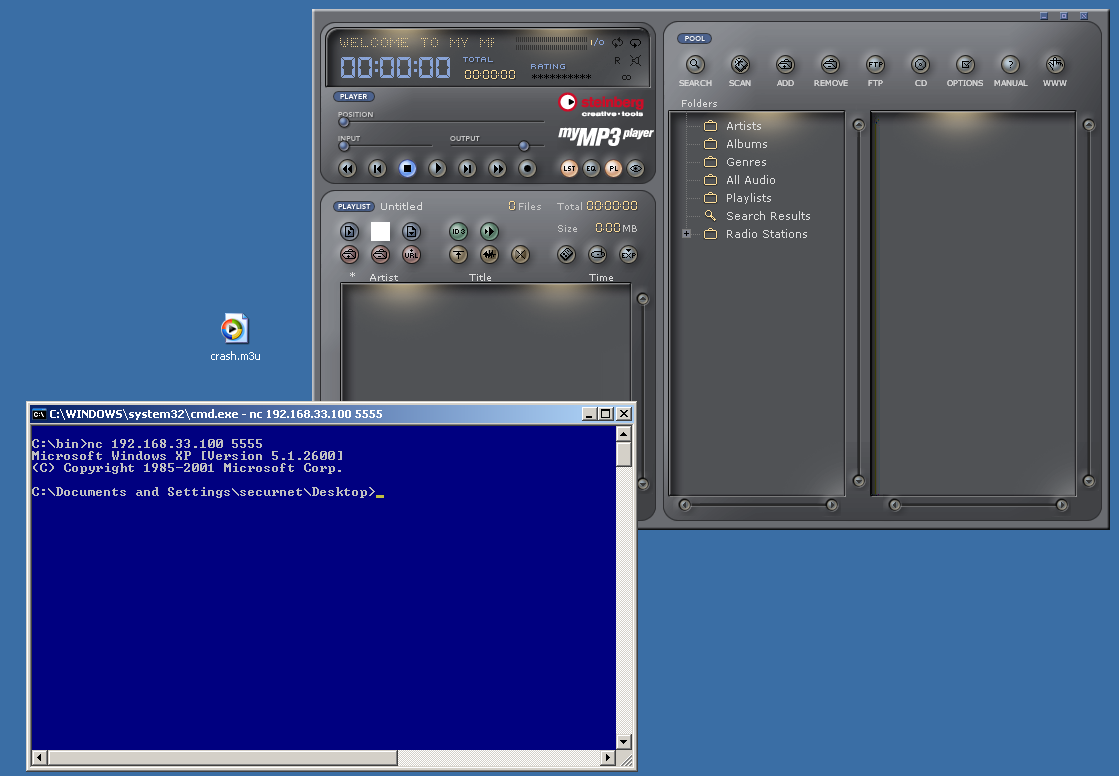Click the portable player icon button in Playlist
The image size is (1119, 776).
point(566,254)
